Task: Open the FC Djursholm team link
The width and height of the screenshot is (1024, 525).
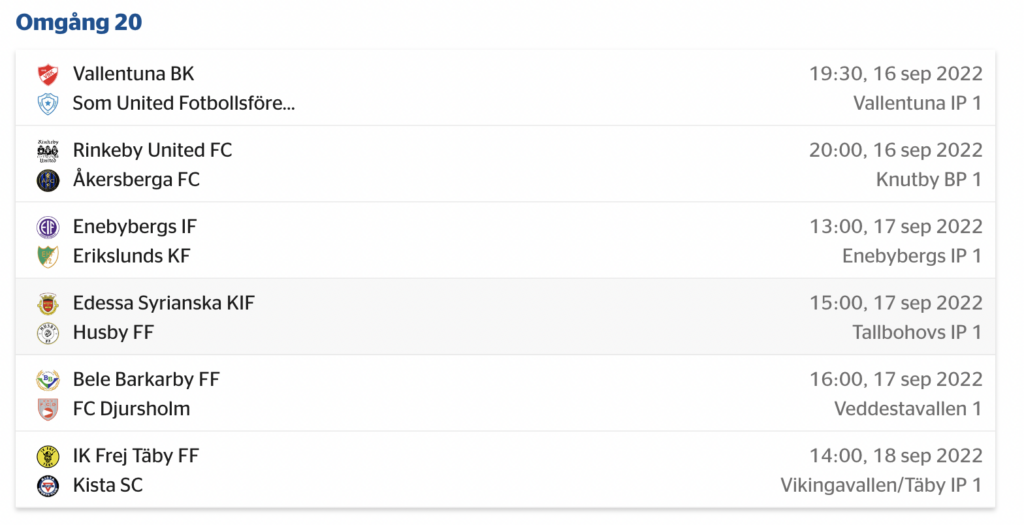Action: (131, 409)
